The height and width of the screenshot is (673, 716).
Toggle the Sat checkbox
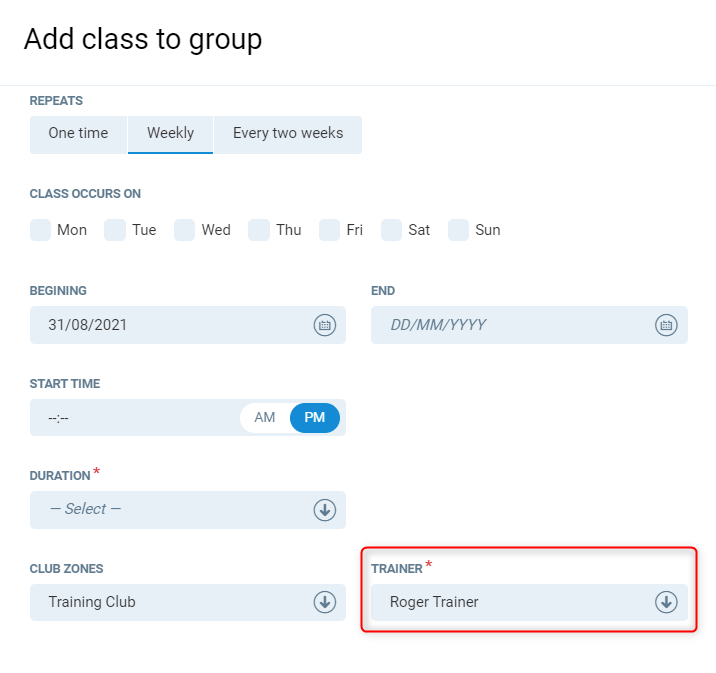392,230
